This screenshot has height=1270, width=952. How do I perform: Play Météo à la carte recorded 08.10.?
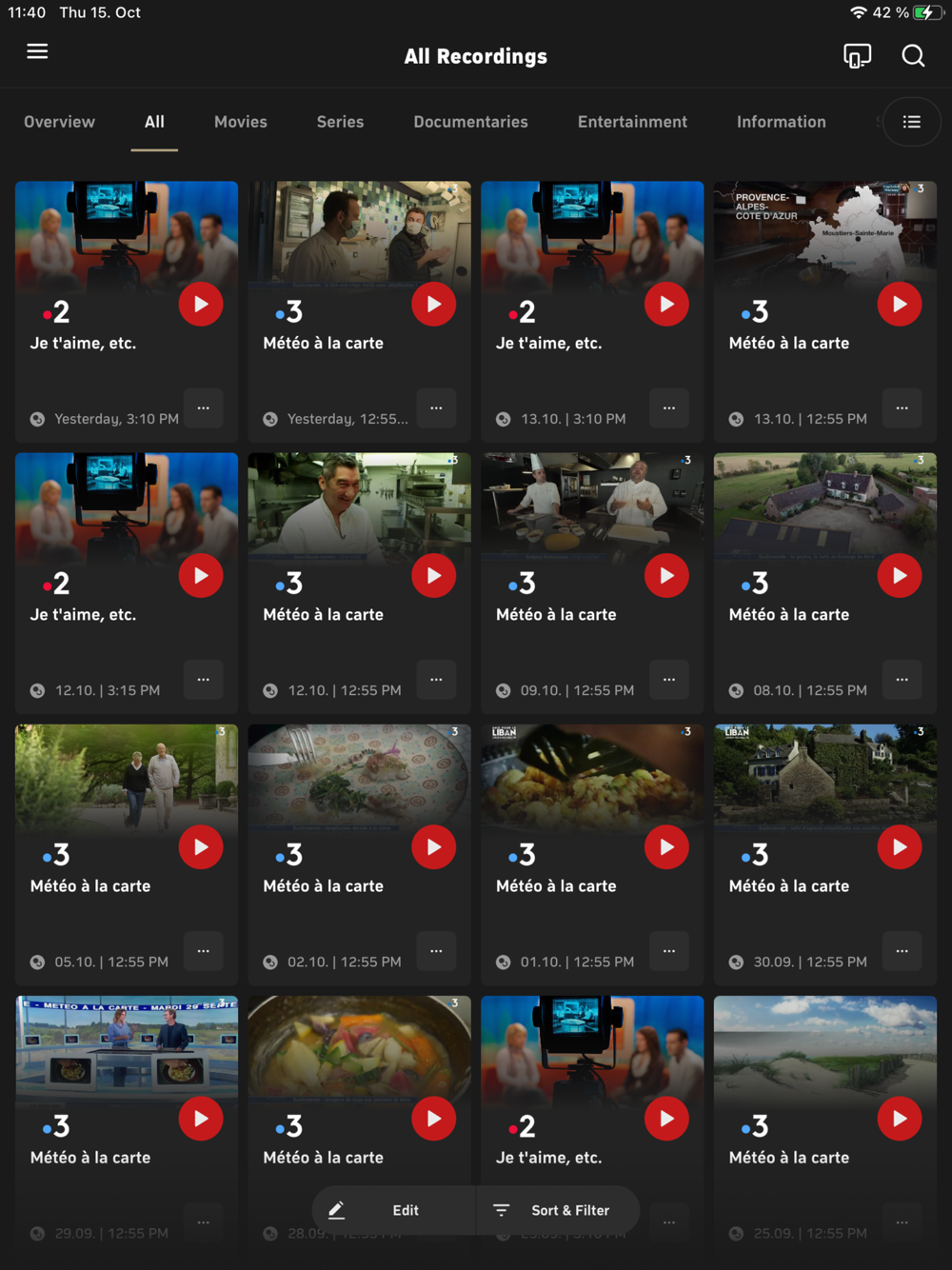click(x=900, y=576)
